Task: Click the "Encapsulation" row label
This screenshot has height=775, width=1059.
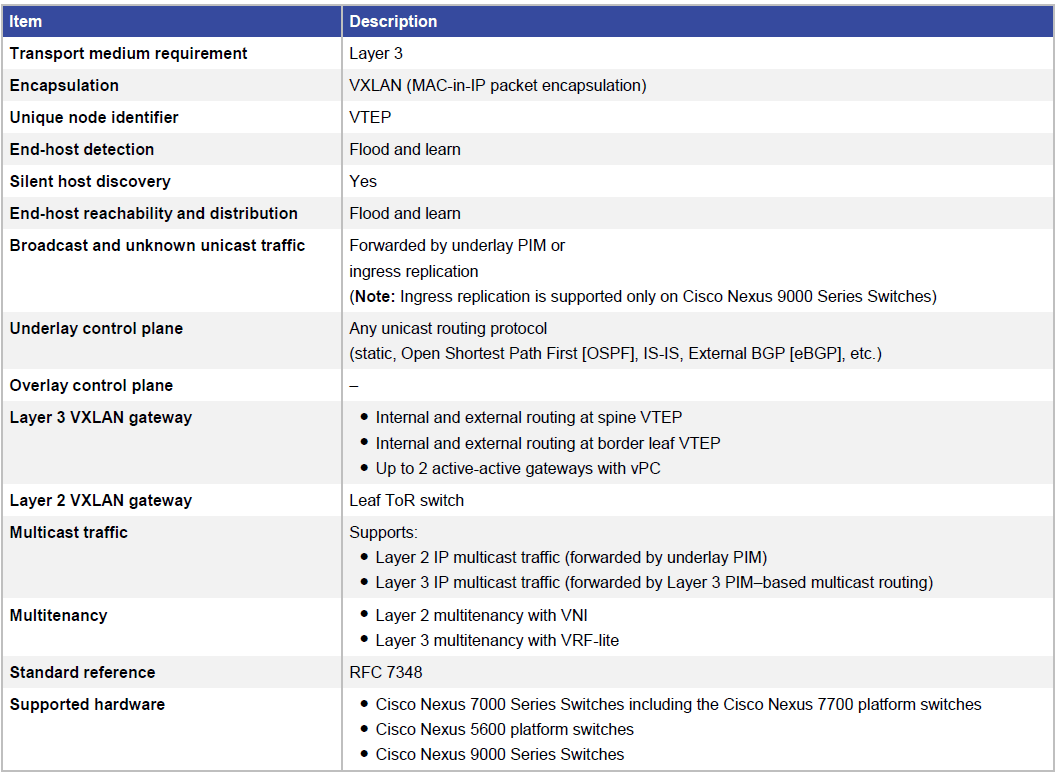Action: tap(64, 85)
